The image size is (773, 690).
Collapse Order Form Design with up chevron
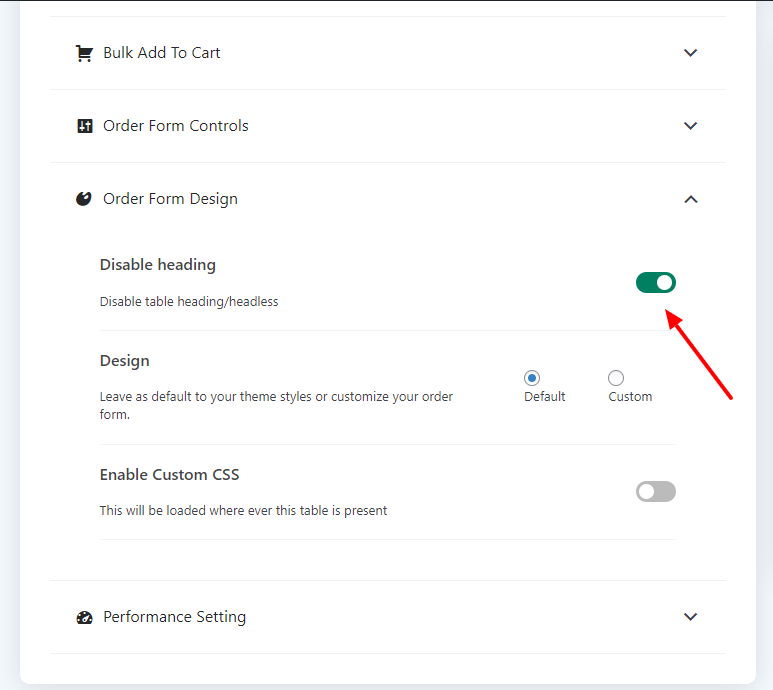(690, 199)
